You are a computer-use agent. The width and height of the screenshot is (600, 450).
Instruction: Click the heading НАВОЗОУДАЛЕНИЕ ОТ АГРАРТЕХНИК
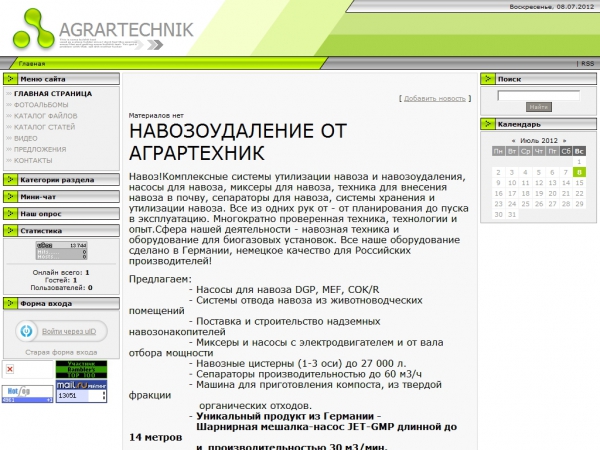pos(238,142)
